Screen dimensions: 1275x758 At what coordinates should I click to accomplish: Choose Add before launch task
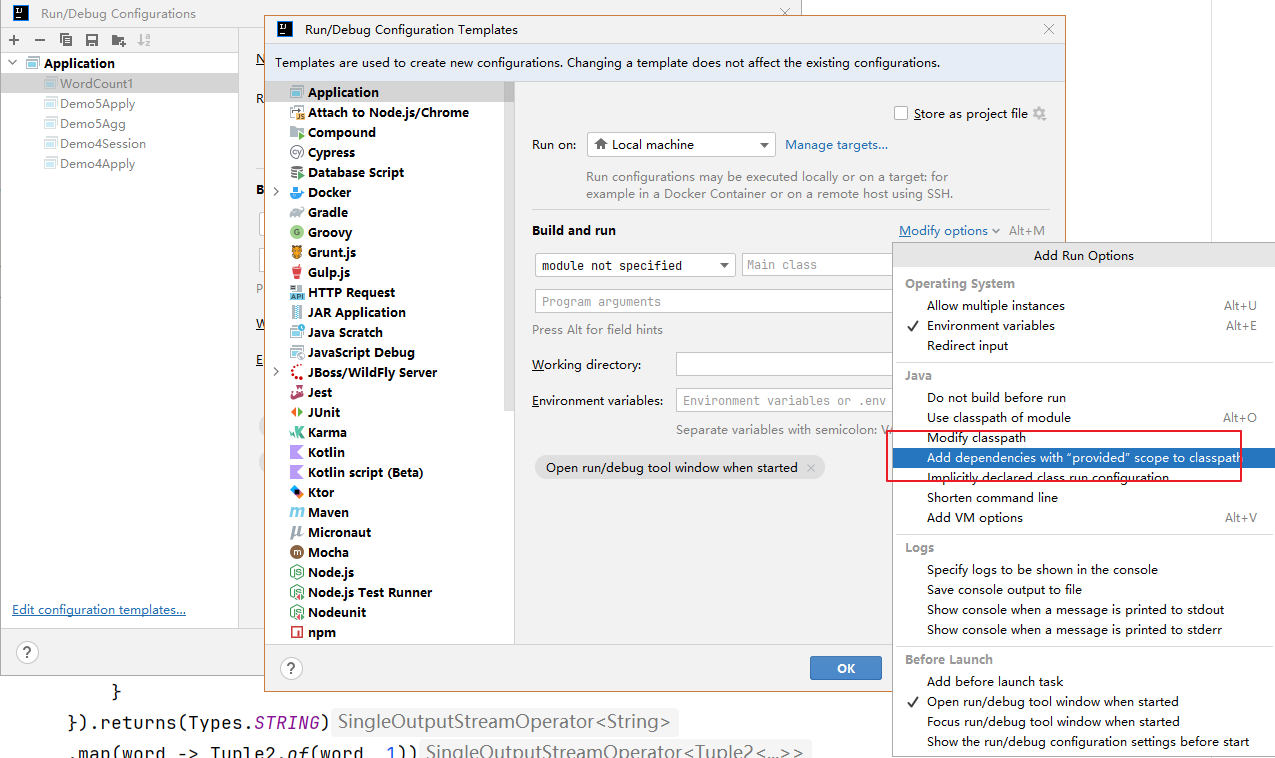1083,682
